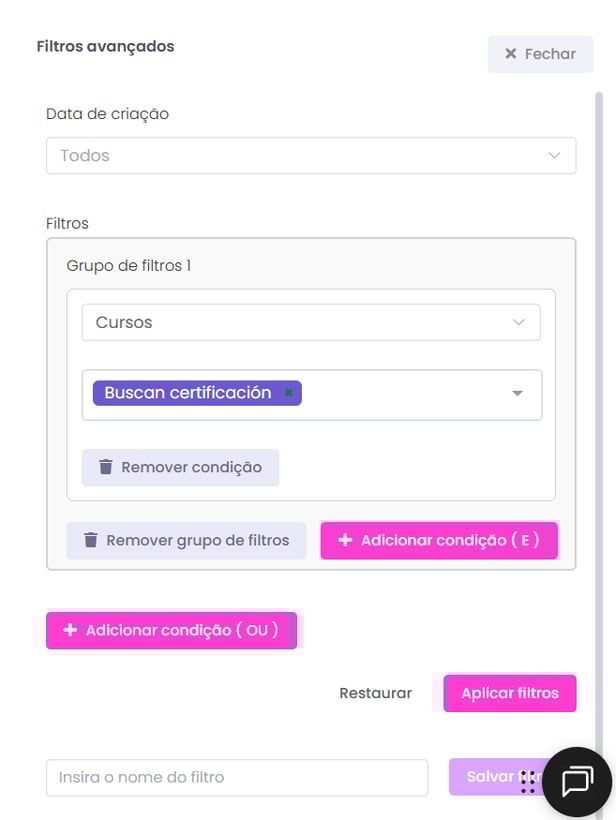Viewport: 616px width, 820px height.
Task: Click the Restaurar link
Action: tap(375, 693)
